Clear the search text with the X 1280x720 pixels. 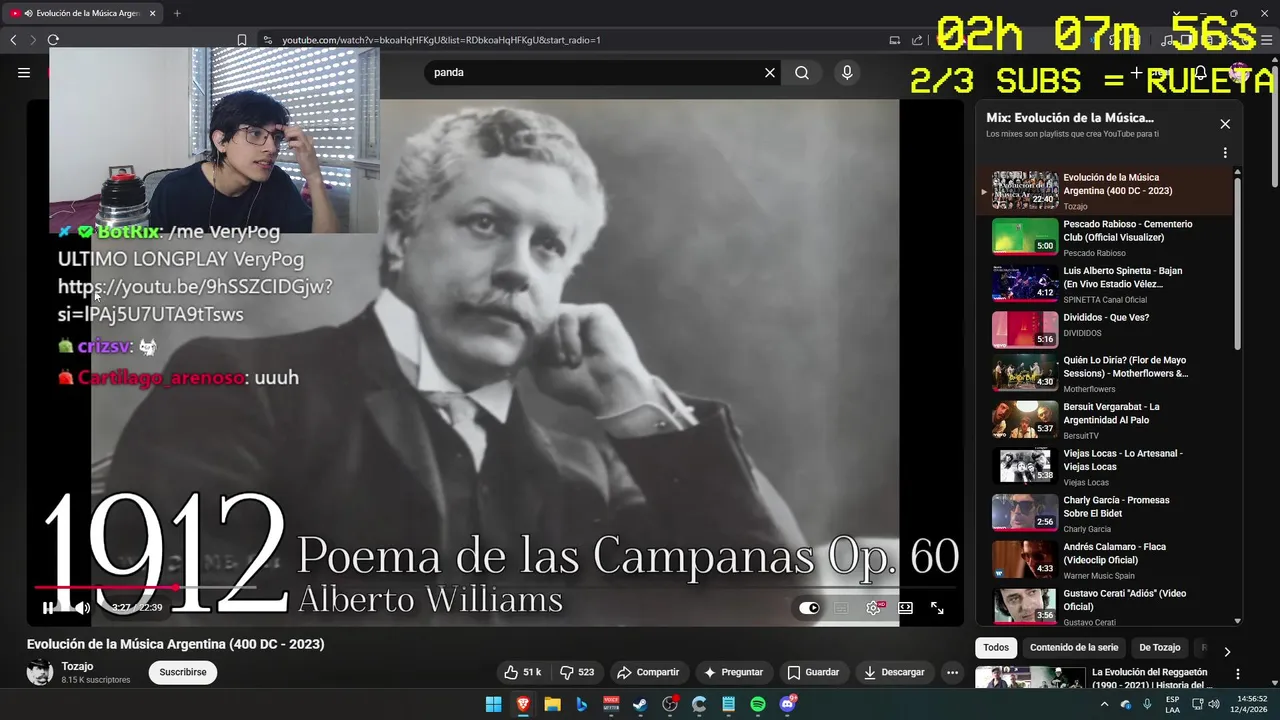click(x=770, y=72)
